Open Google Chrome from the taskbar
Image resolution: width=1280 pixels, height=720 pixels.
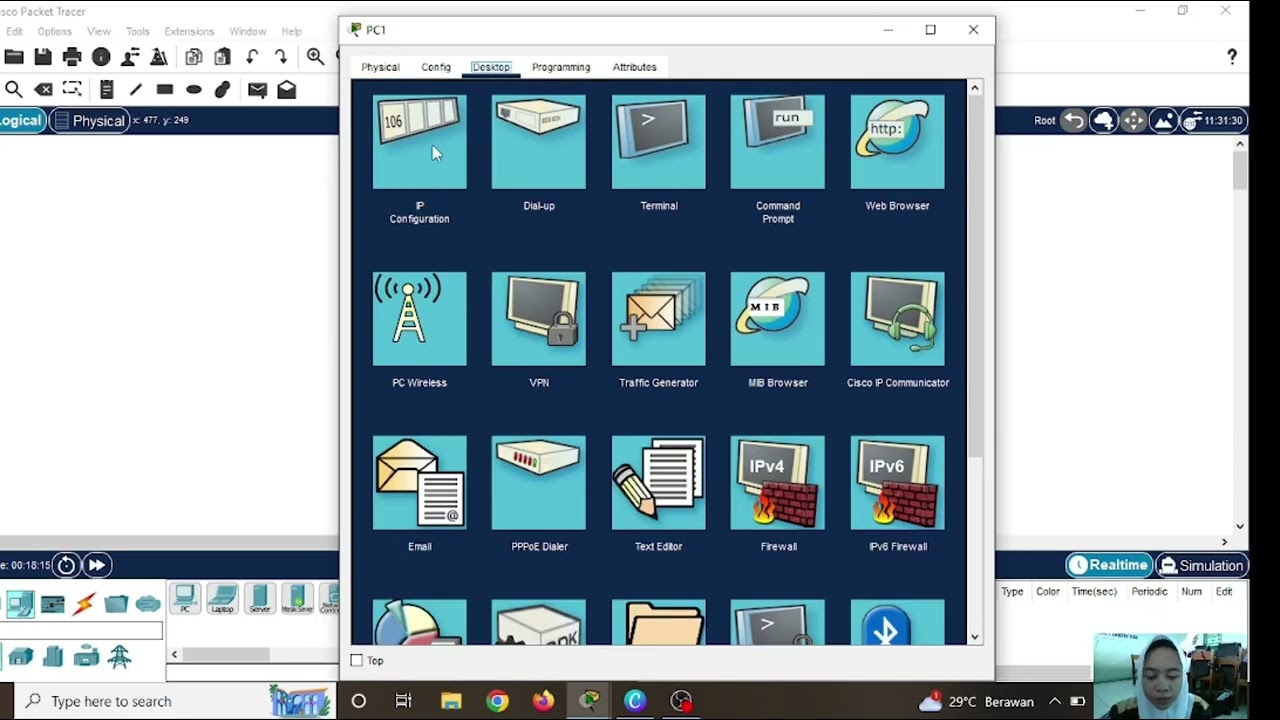point(497,701)
